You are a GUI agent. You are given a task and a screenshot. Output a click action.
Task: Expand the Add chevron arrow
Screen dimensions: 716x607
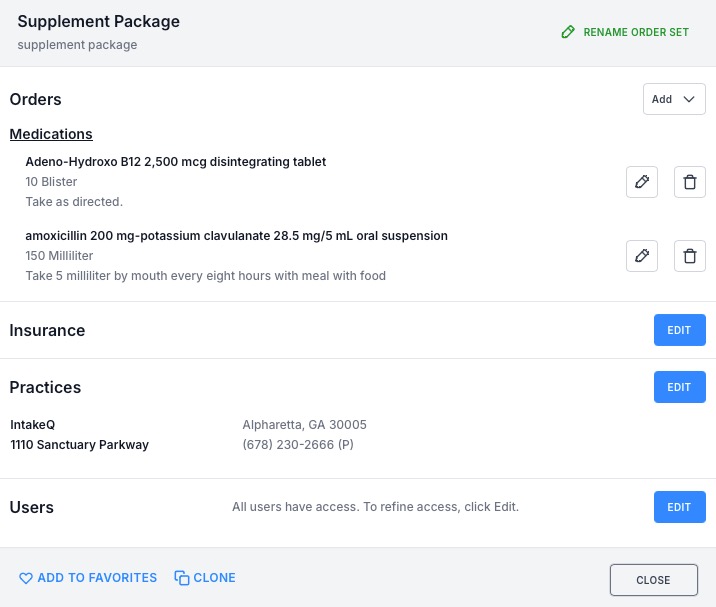(689, 99)
